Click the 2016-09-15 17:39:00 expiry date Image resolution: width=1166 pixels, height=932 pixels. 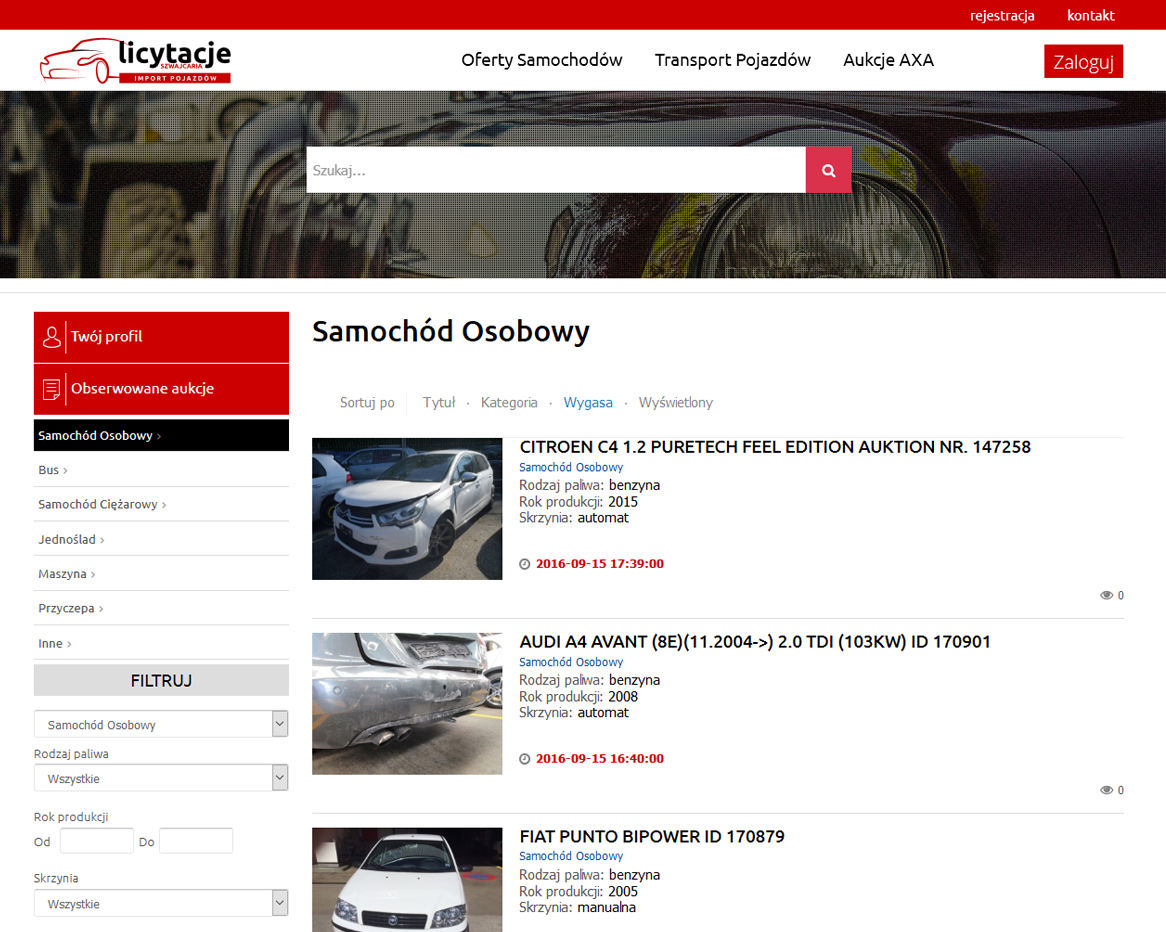click(600, 564)
